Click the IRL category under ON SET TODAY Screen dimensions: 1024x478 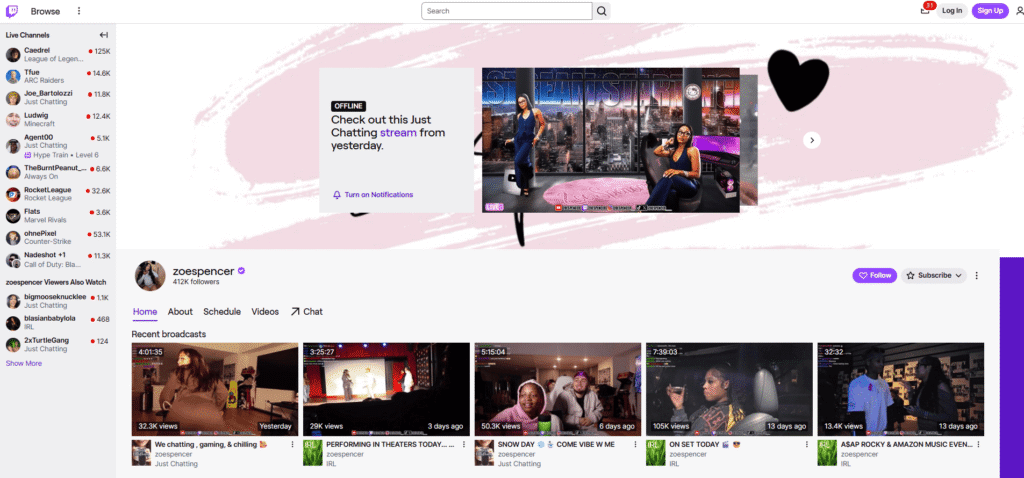[674, 464]
